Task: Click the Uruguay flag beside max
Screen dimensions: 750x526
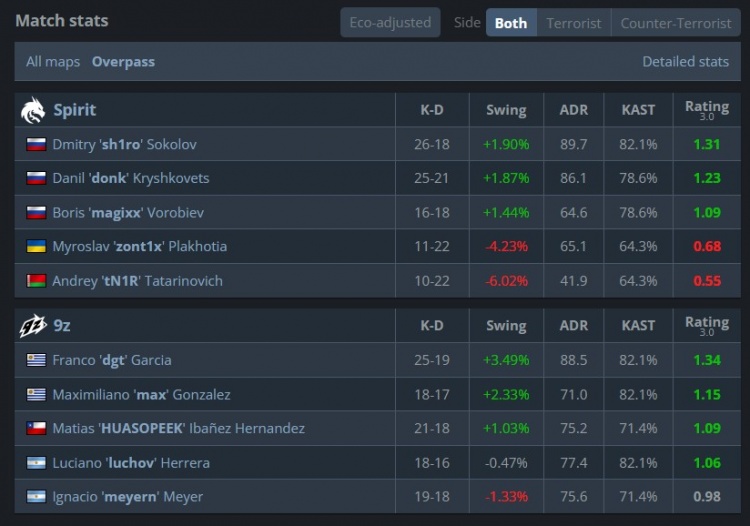Action: pyautogui.click(x=36, y=394)
